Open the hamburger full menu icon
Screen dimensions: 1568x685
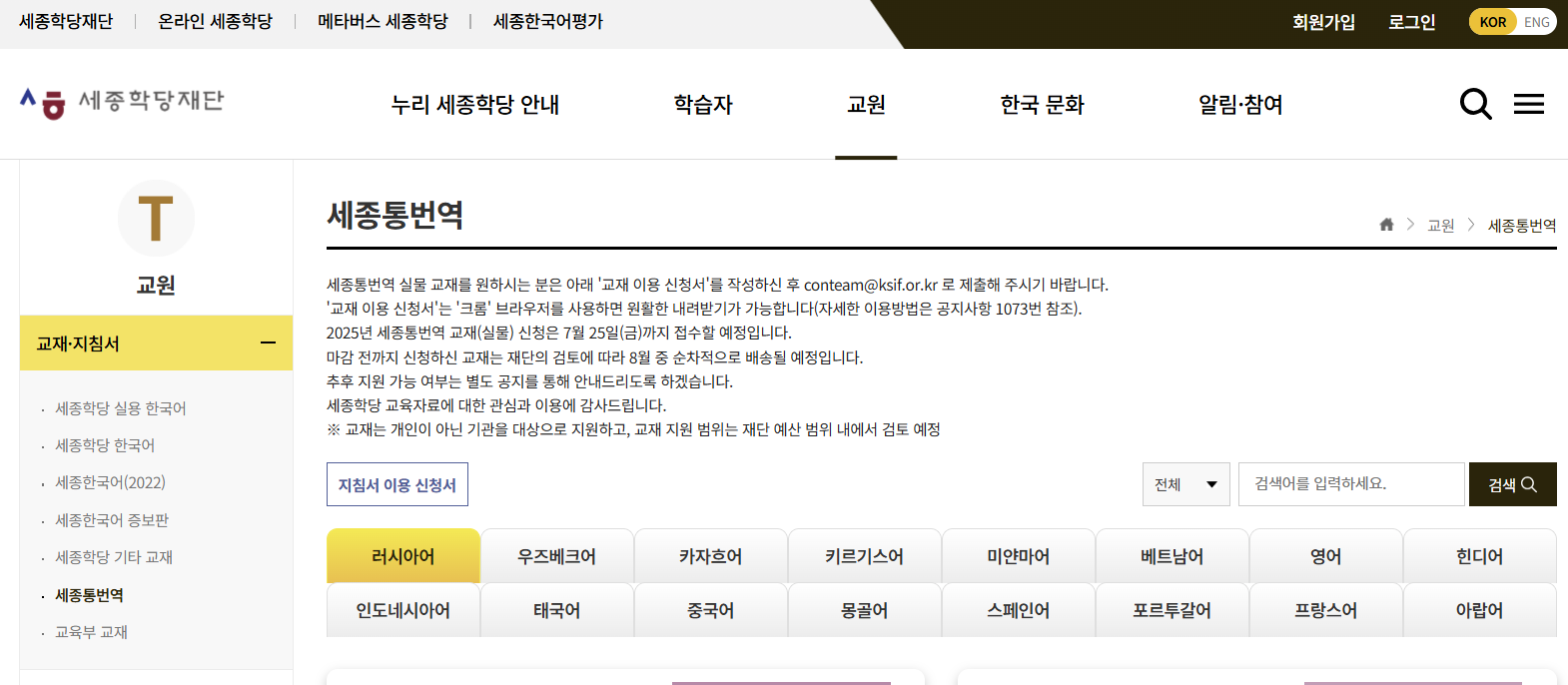[1528, 104]
